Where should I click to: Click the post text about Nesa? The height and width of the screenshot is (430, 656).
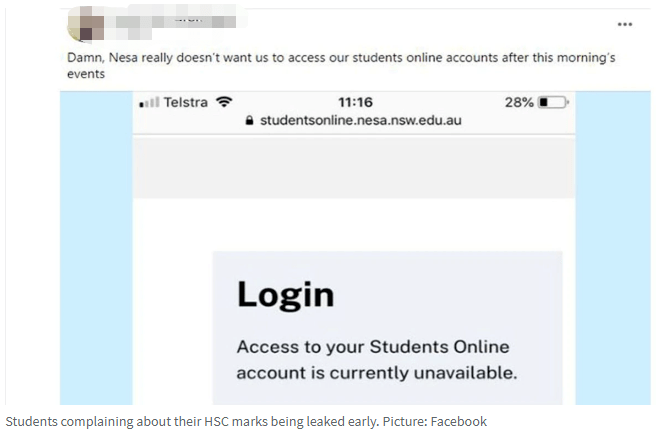tap(341, 65)
